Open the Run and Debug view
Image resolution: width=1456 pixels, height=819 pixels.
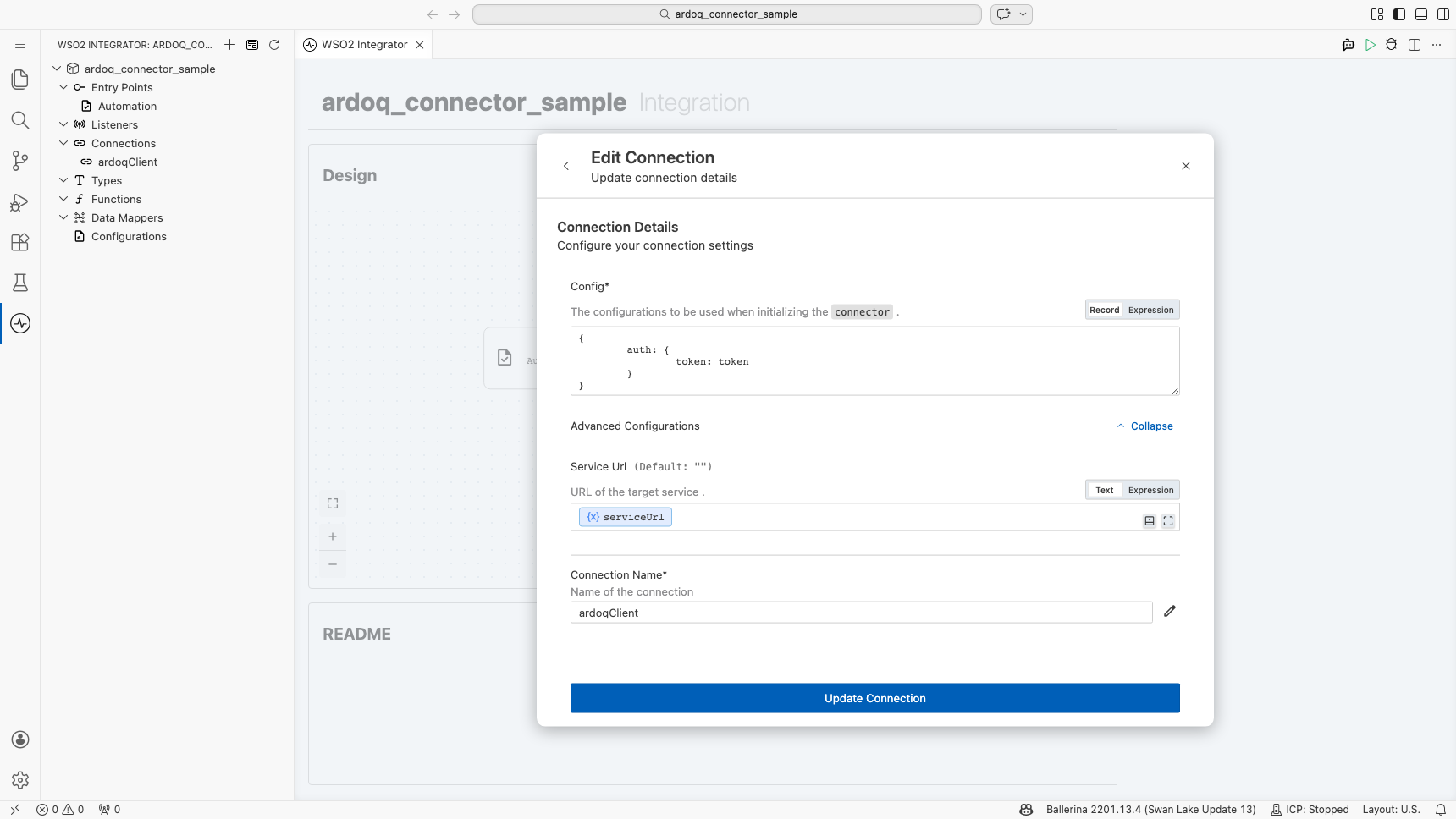coord(20,201)
